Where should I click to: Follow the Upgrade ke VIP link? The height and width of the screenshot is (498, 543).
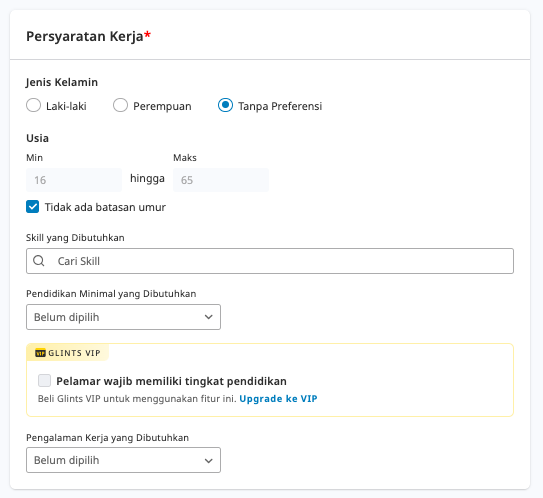278,399
